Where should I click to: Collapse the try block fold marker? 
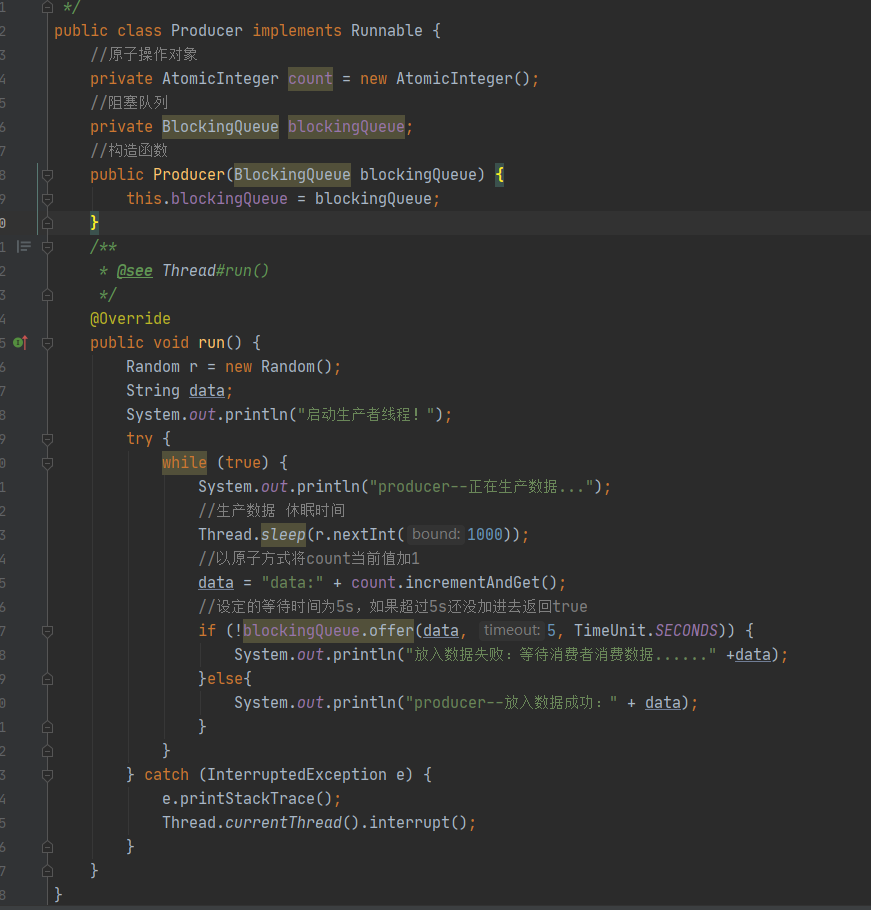click(x=48, y=439)
